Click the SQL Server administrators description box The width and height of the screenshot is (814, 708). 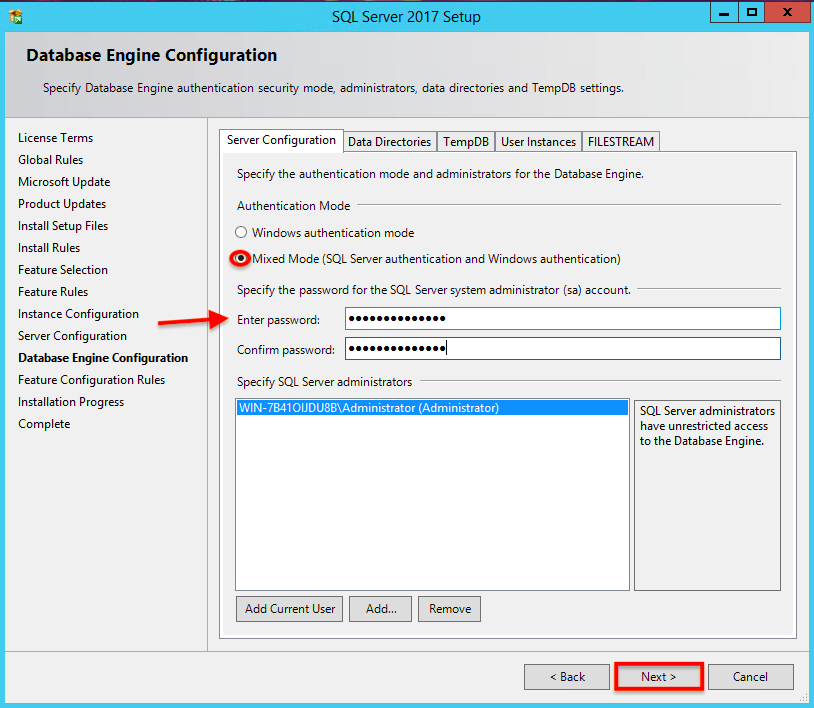pyautogui.click(x=707, y=495)
